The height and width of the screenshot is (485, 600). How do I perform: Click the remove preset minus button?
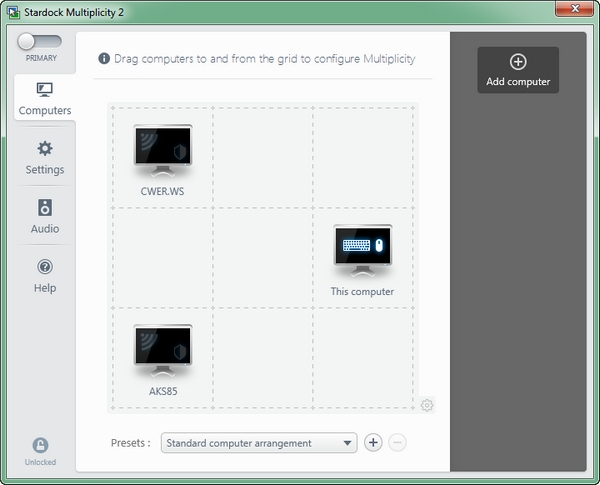point(397,443)
